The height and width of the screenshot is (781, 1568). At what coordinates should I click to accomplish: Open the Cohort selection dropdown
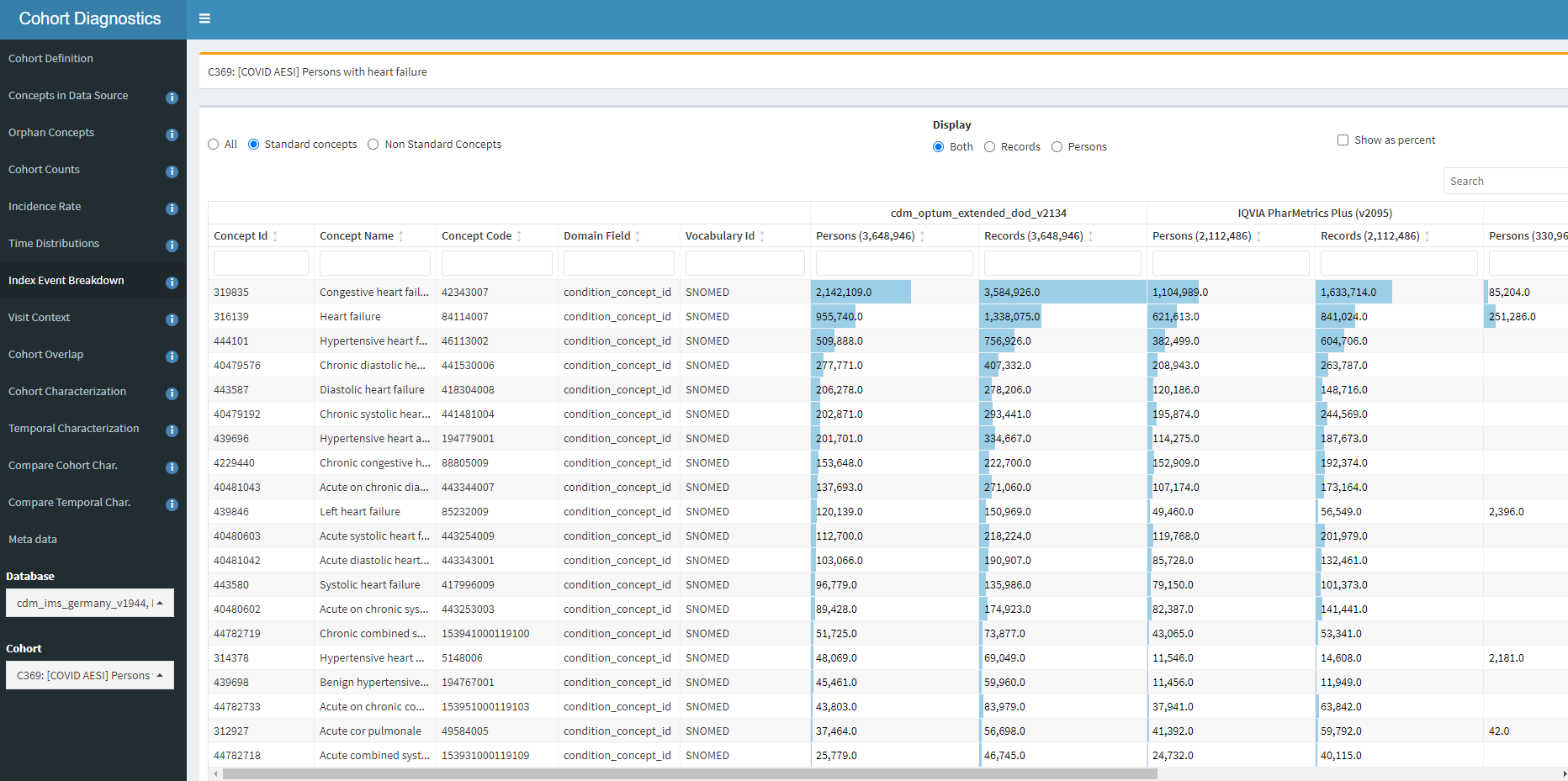89,675
